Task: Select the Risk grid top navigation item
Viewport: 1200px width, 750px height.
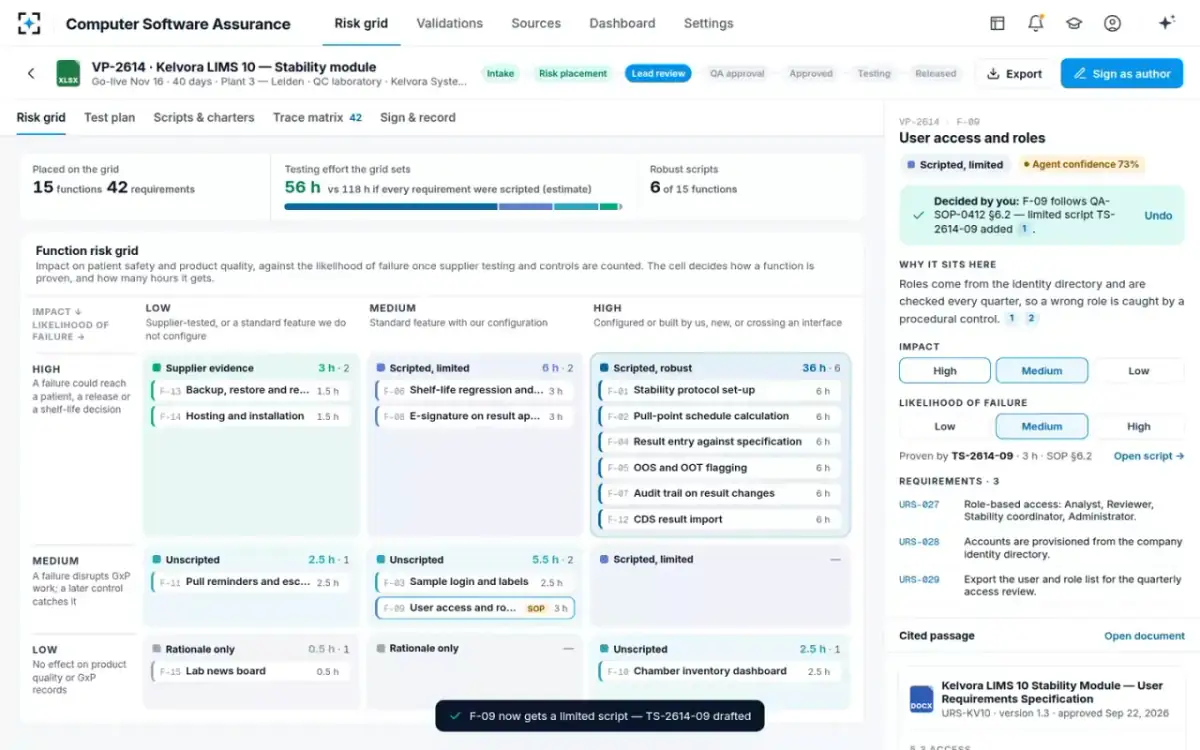Action: (x=361, y=23)
